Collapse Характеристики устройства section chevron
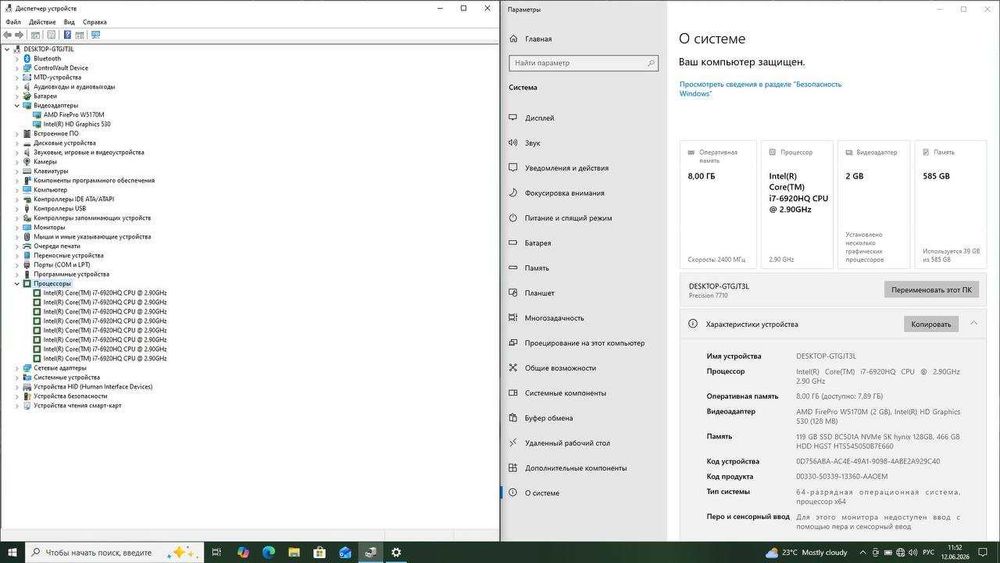 click(974, 323)
